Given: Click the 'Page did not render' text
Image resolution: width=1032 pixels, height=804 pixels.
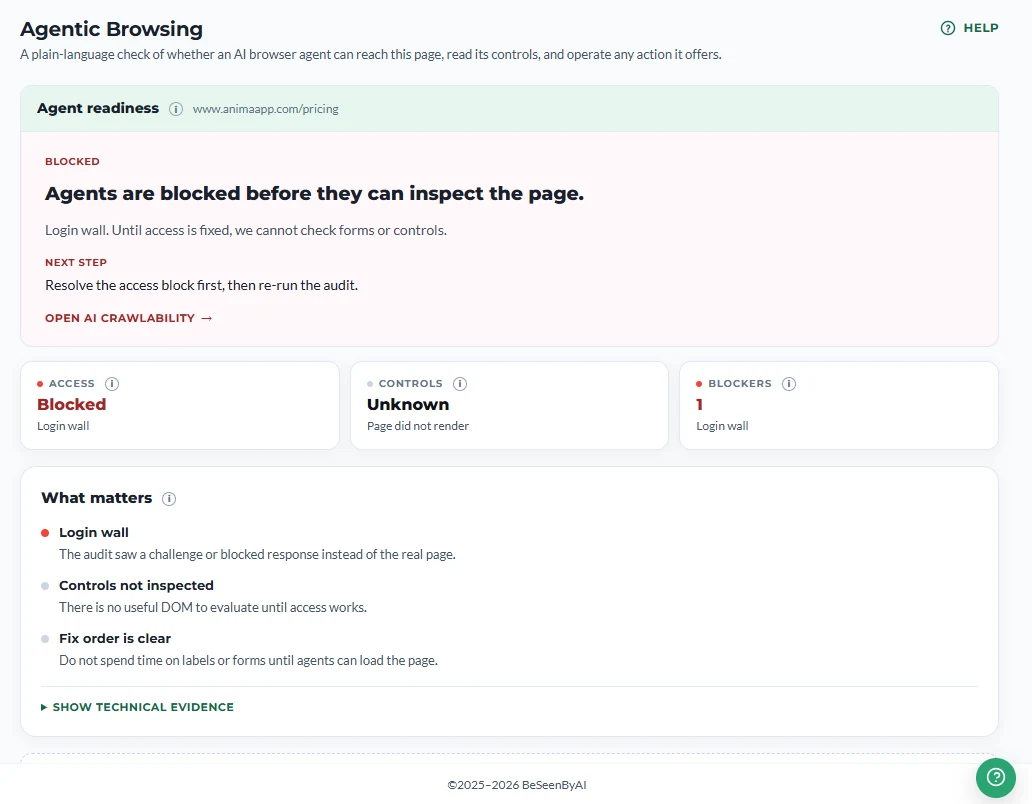Looking at the screenshot, I should point(418,426).
